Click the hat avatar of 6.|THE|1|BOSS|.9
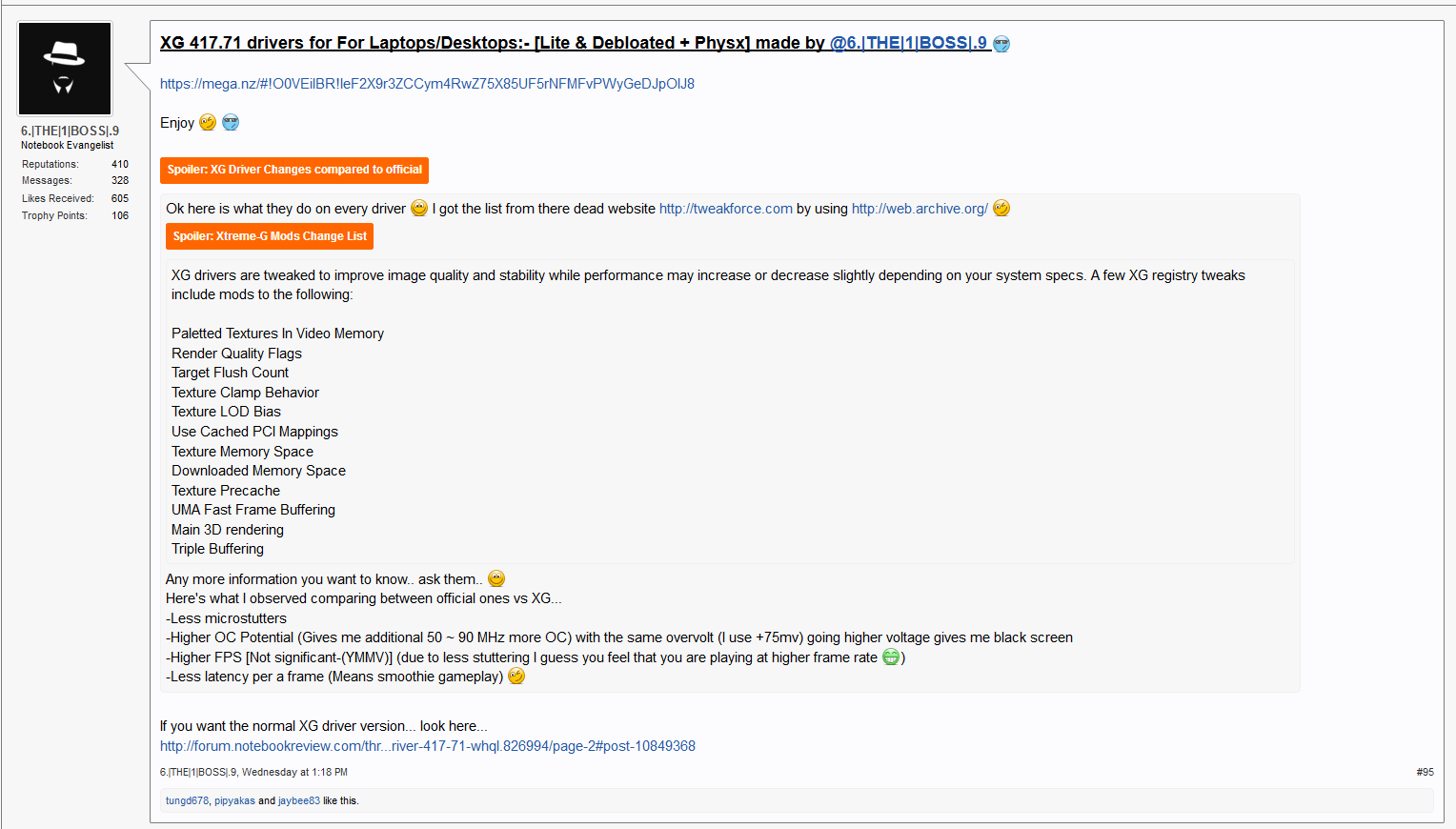 click(x=65, y=69)
